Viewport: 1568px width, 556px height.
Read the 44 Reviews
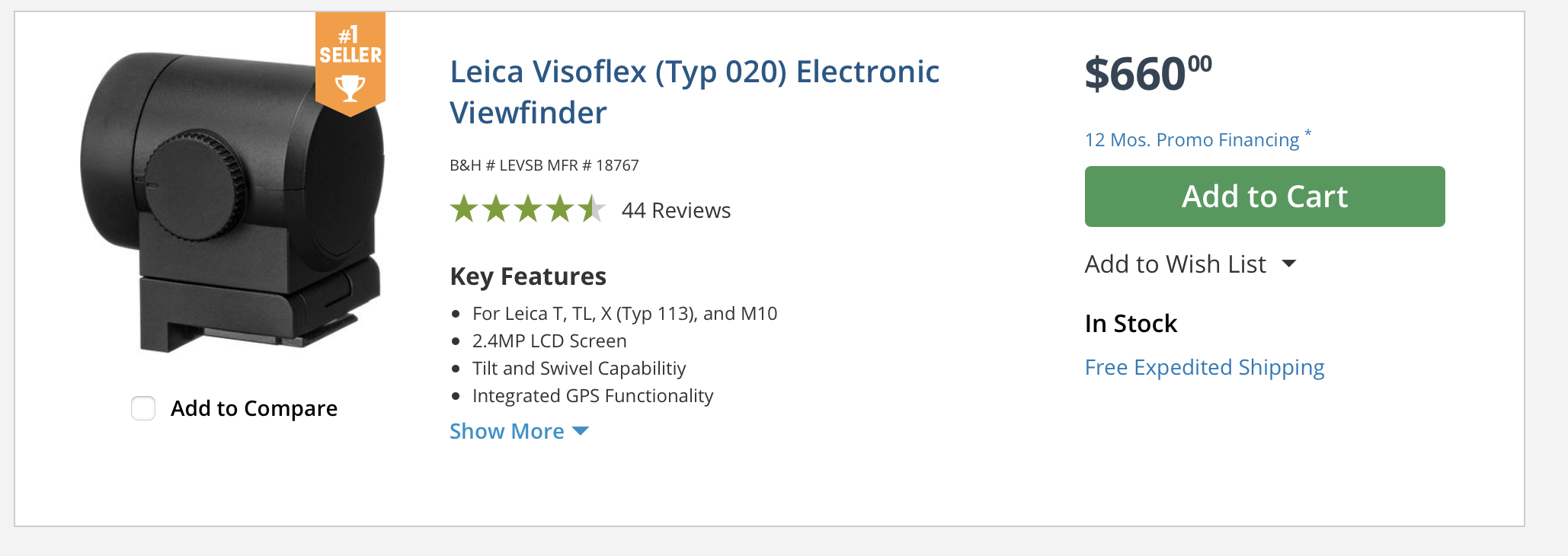tap(676, 210)
